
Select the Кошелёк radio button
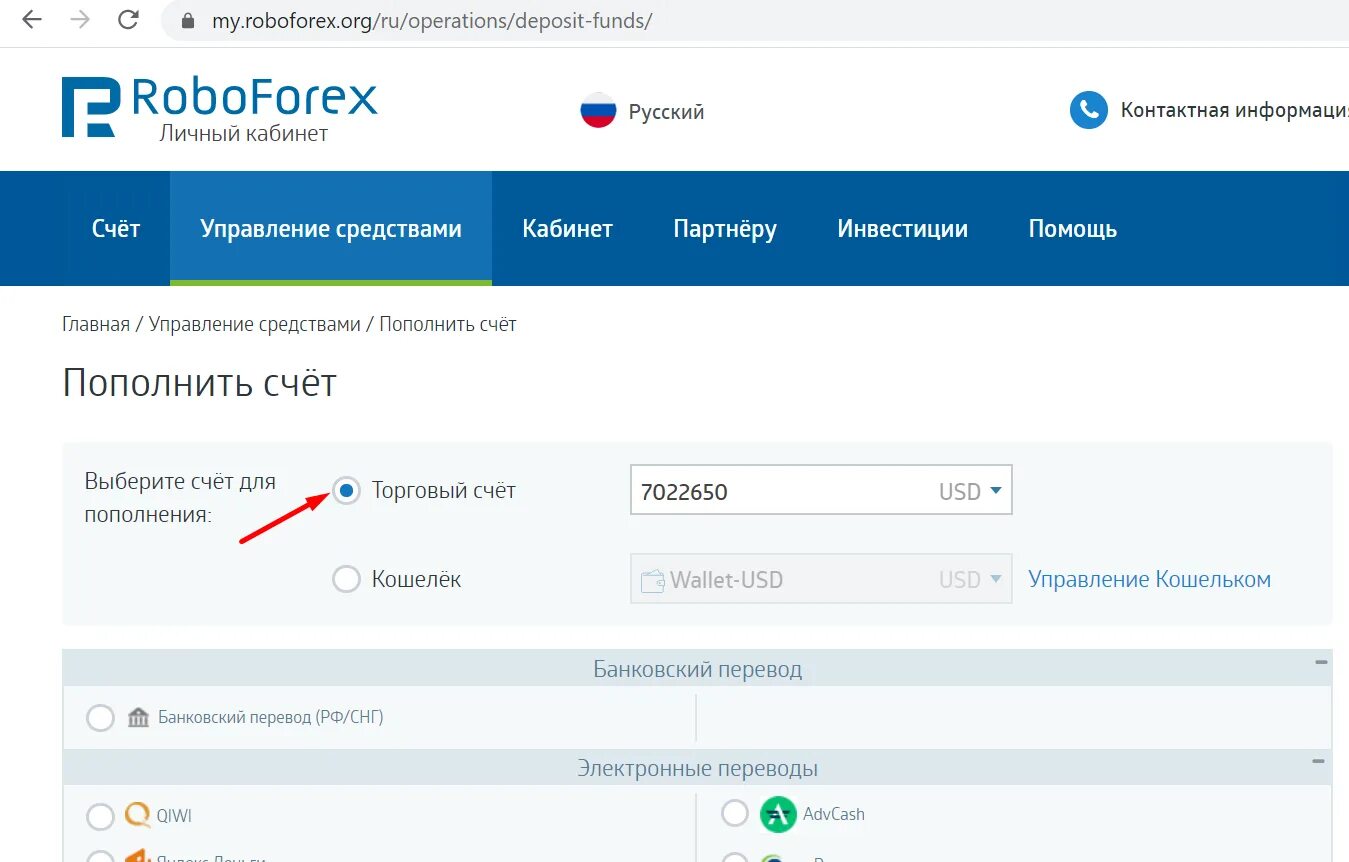[346, 579]
